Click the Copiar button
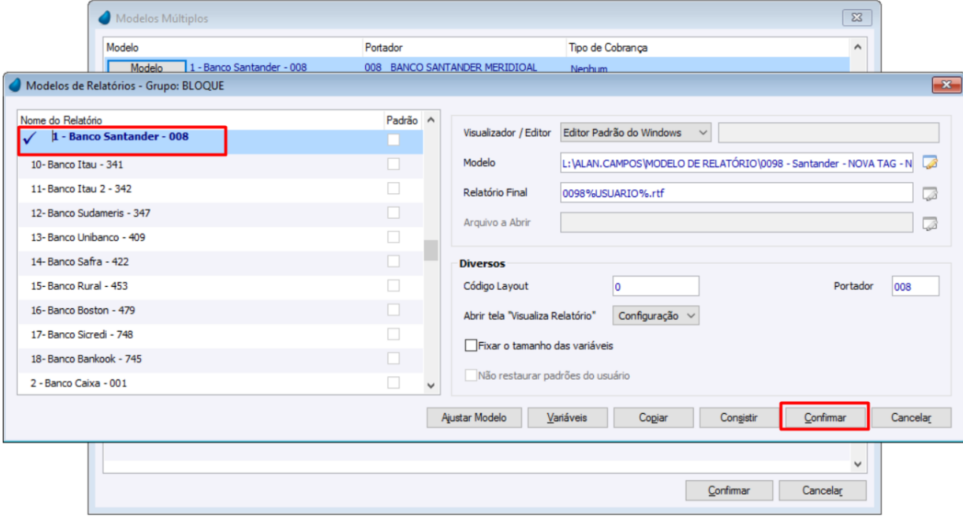The image size is (963, 517). click(x=653, y=418)
